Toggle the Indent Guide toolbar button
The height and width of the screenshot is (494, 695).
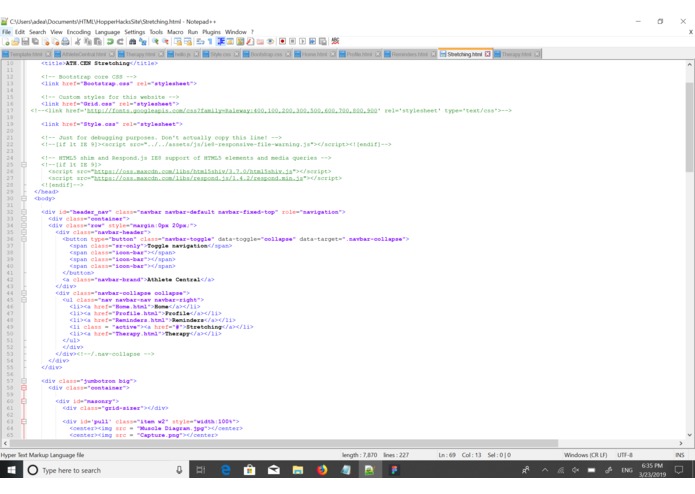[220, 42]
